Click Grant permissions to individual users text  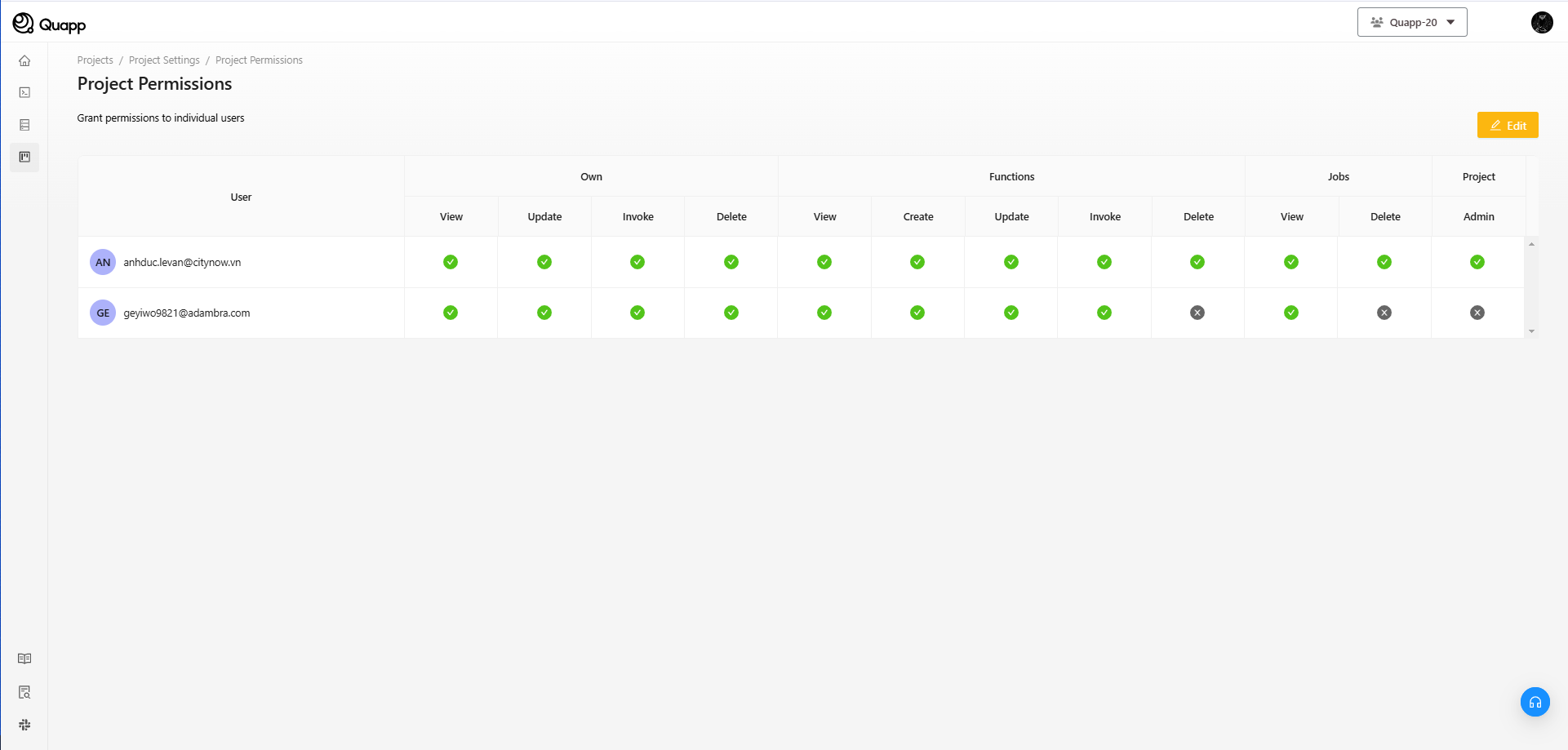[x=161, y=118]
